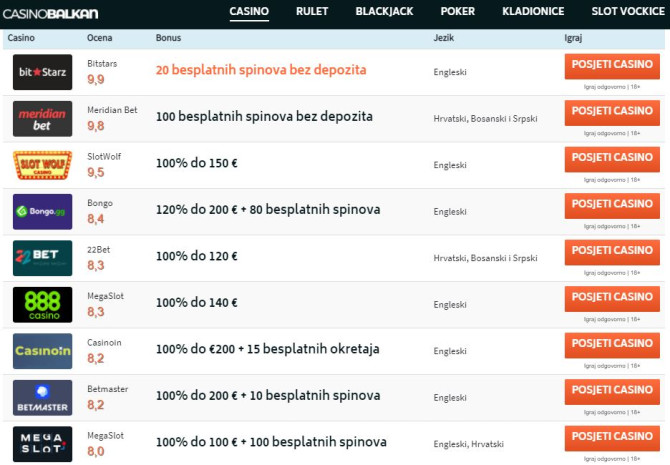Open the KLADIONICE menu item
This screenshot has width=670, height=465.
533,12
